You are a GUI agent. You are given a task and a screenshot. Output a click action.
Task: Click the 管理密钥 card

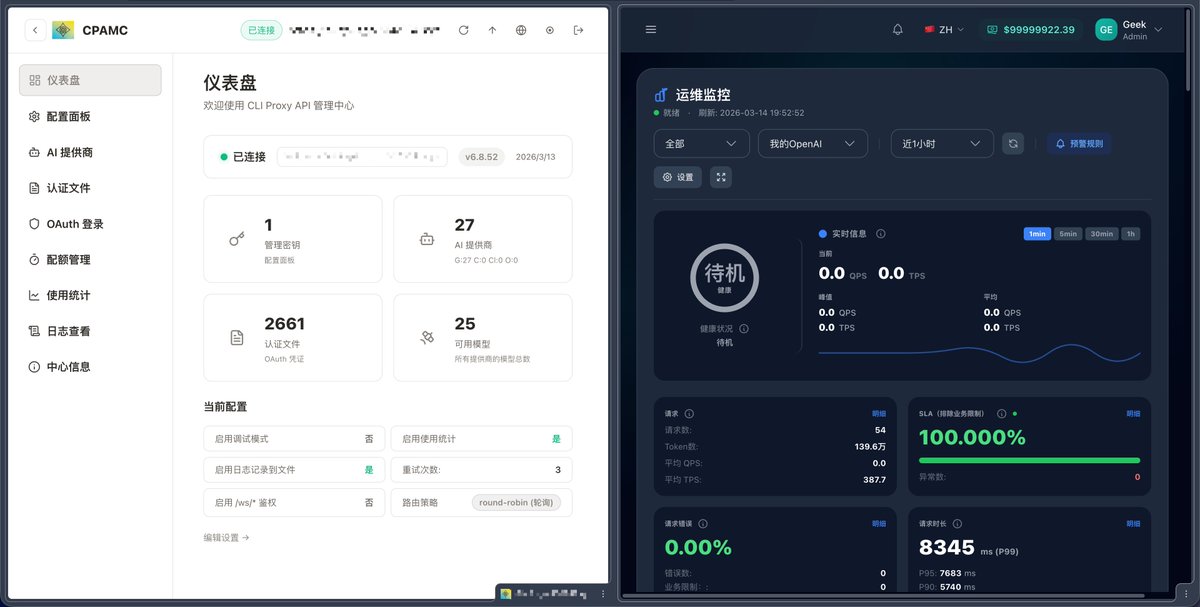click(293, 239)
